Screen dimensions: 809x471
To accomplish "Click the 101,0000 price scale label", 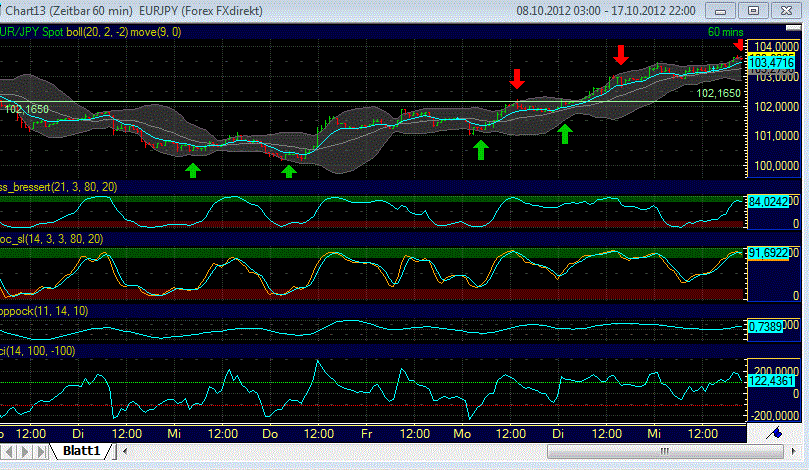I will coord(776,136).
